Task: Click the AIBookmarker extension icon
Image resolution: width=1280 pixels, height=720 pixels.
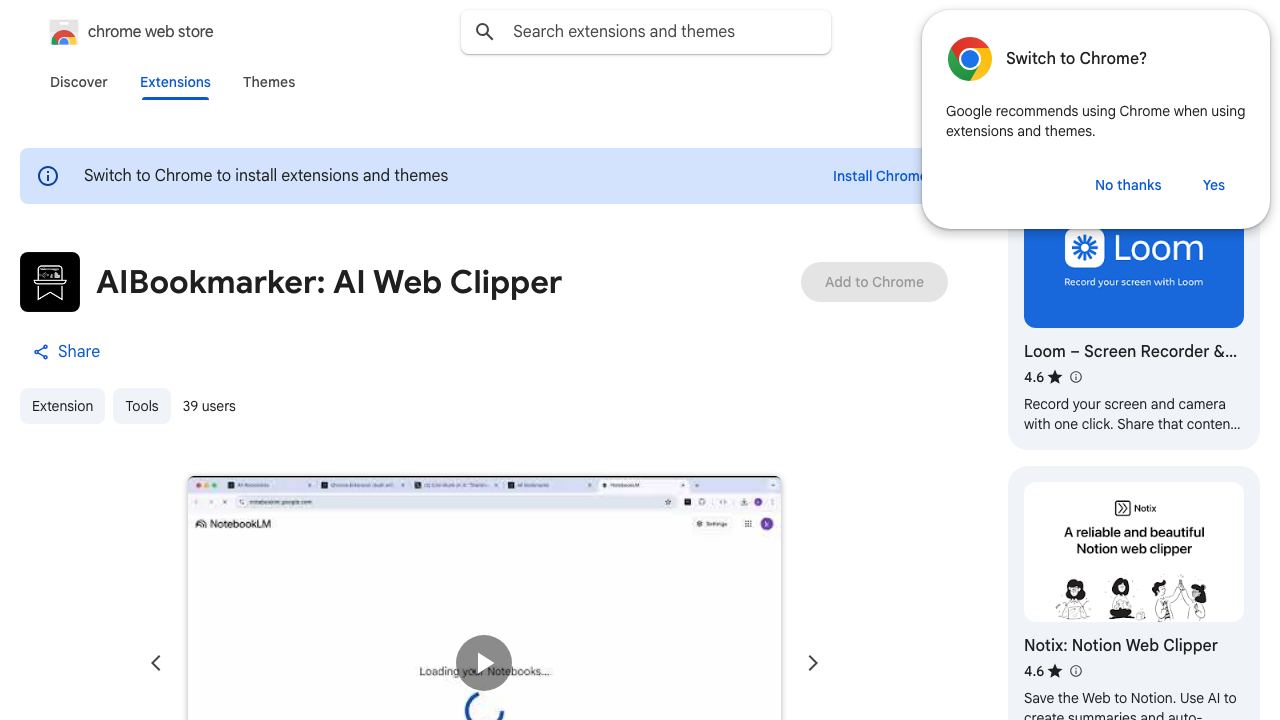Action: pos(50,282)
